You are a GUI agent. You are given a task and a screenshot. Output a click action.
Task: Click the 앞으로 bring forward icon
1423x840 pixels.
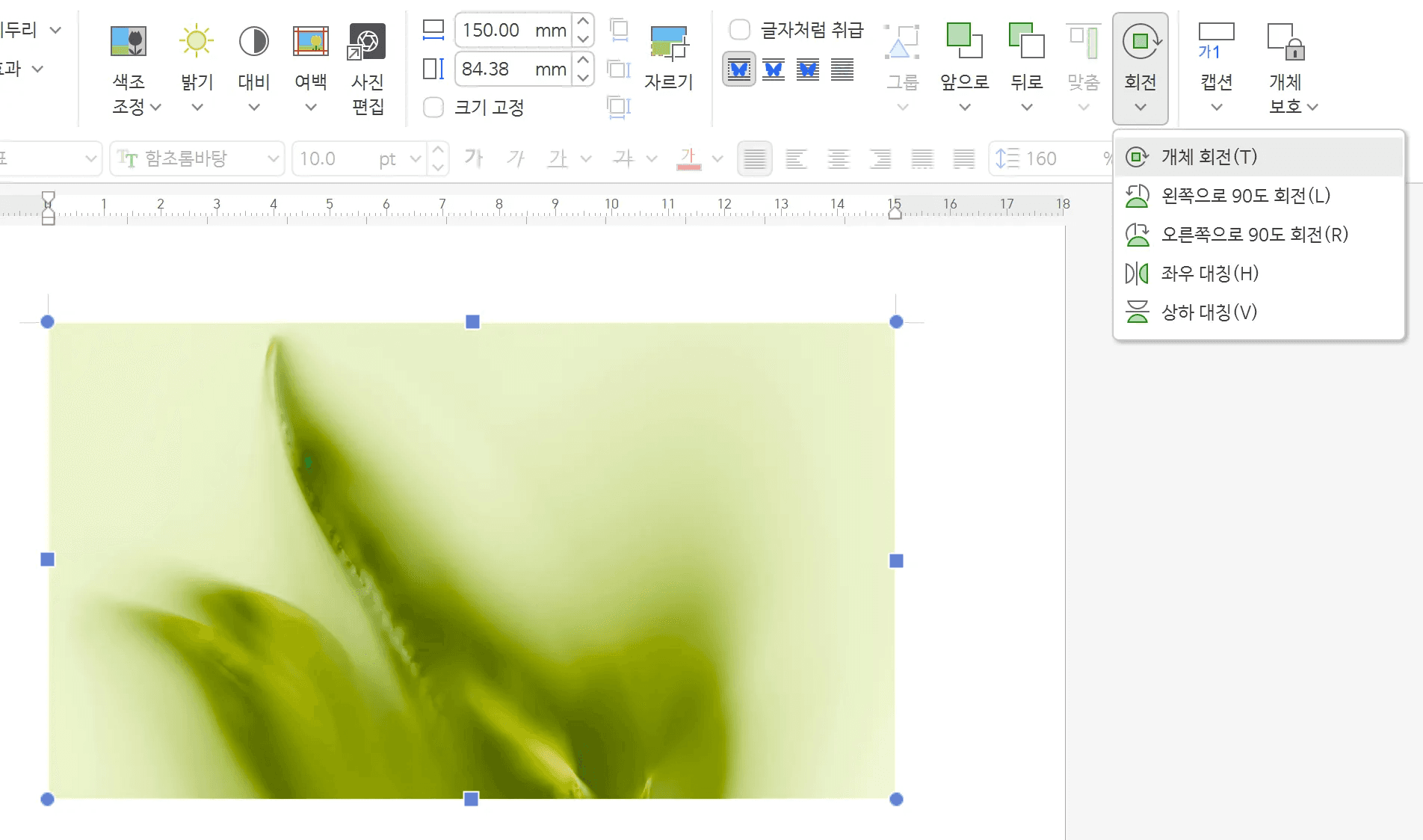964,41
